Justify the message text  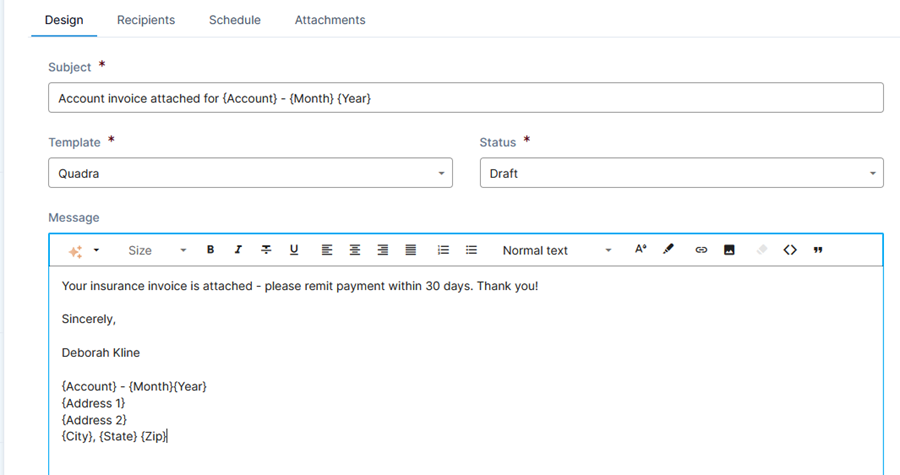pos(411,250)
